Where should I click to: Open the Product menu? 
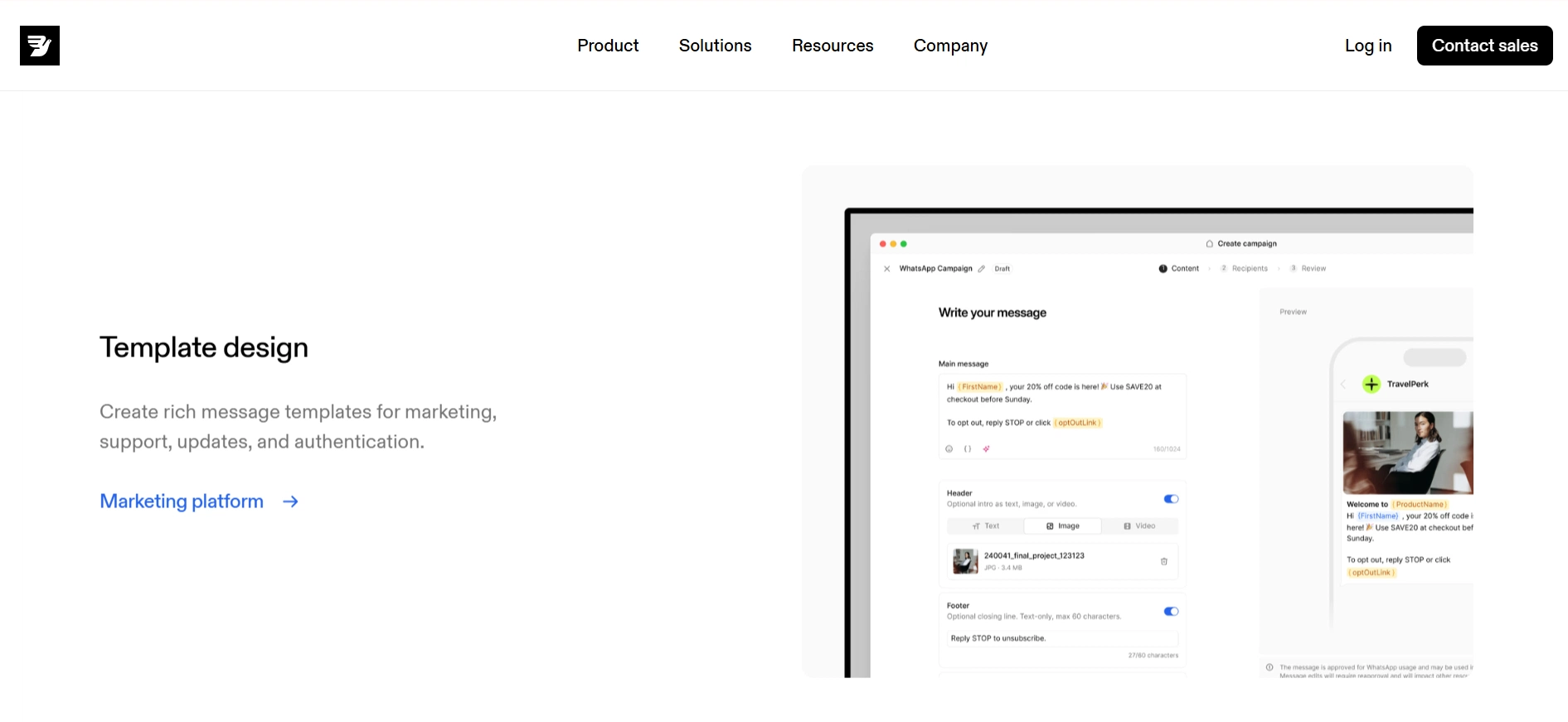pyautogui.click(x=608, y=46)
